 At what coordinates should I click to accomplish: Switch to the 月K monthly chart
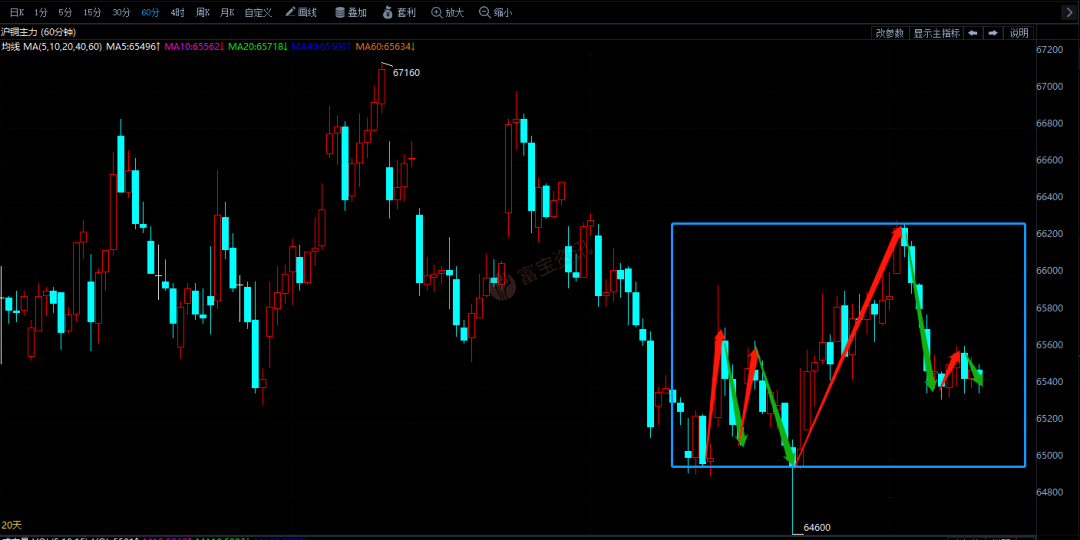[x=227, y=12]
